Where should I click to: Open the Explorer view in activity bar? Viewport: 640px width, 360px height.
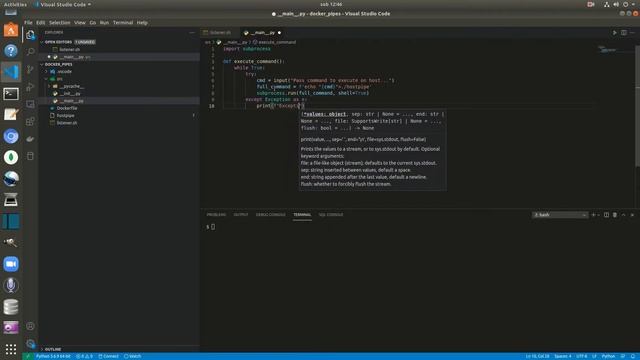[30, 35]
